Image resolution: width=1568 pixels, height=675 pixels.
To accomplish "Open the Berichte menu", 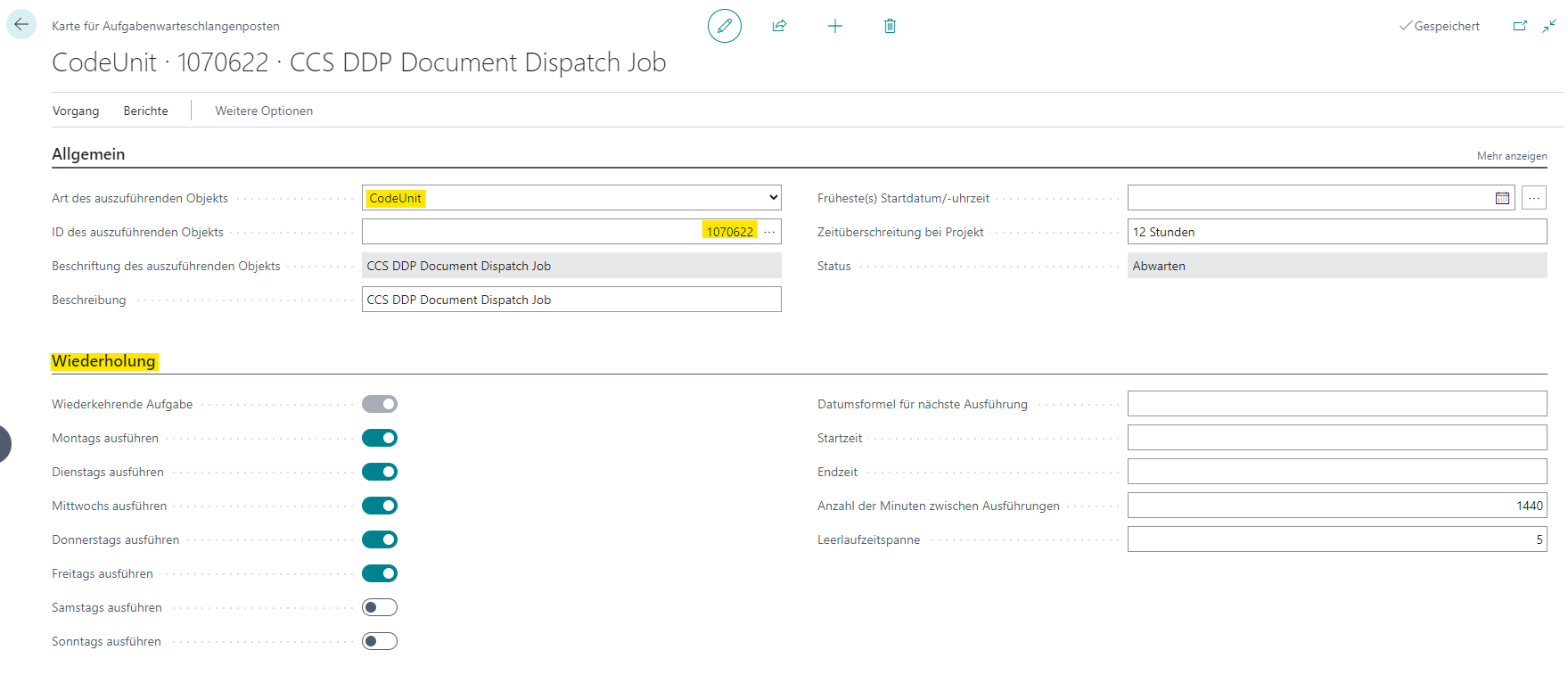I will (145, 111).
